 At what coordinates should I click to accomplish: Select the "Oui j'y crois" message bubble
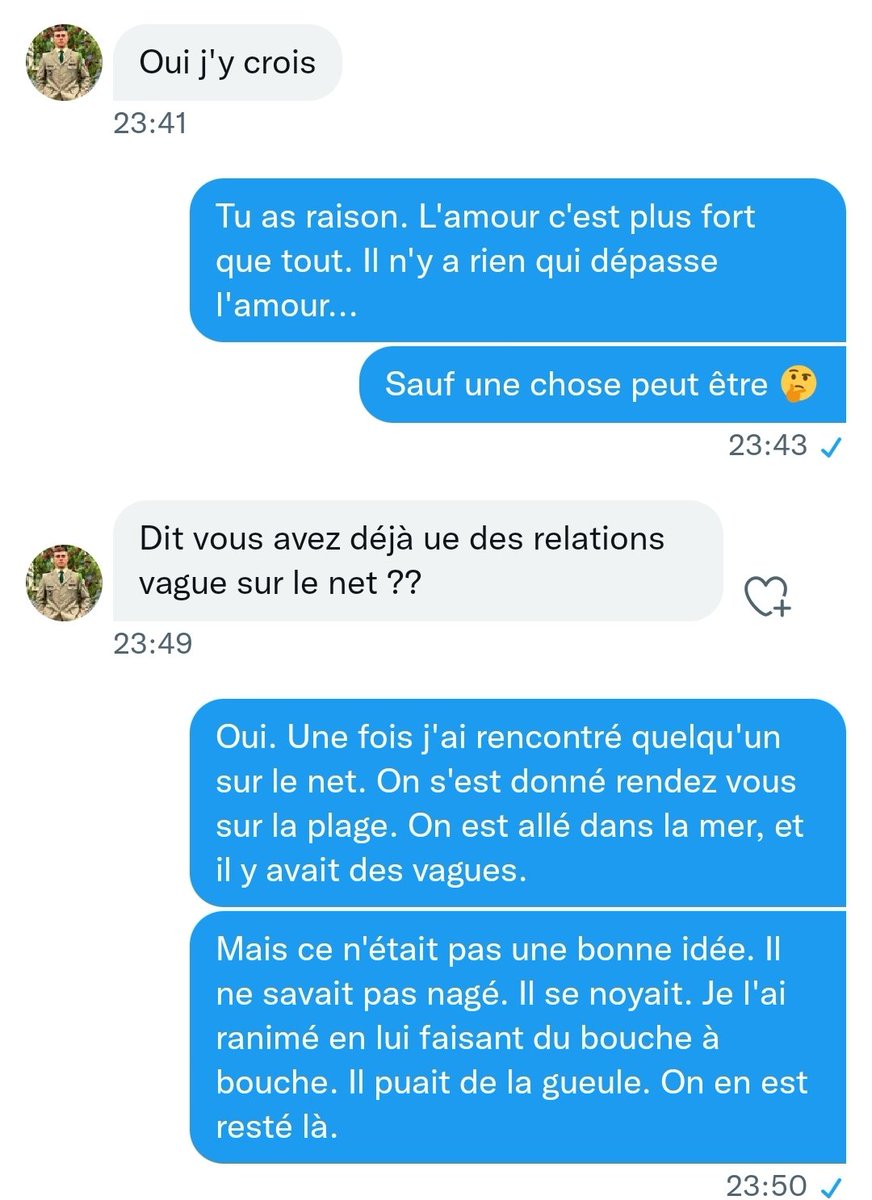[x=228, y=62]
